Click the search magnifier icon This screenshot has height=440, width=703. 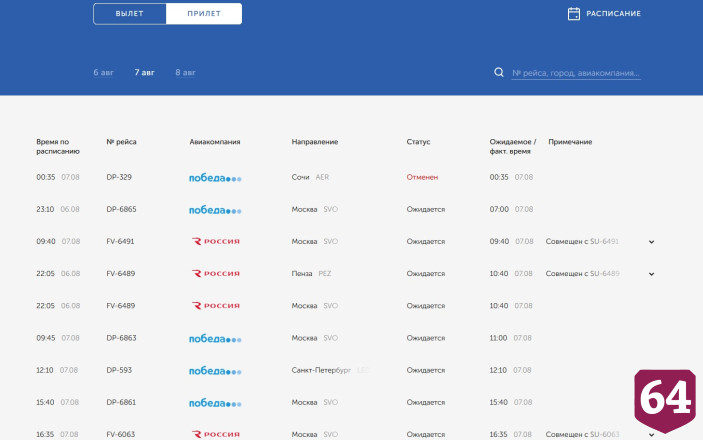coord(499,72)
